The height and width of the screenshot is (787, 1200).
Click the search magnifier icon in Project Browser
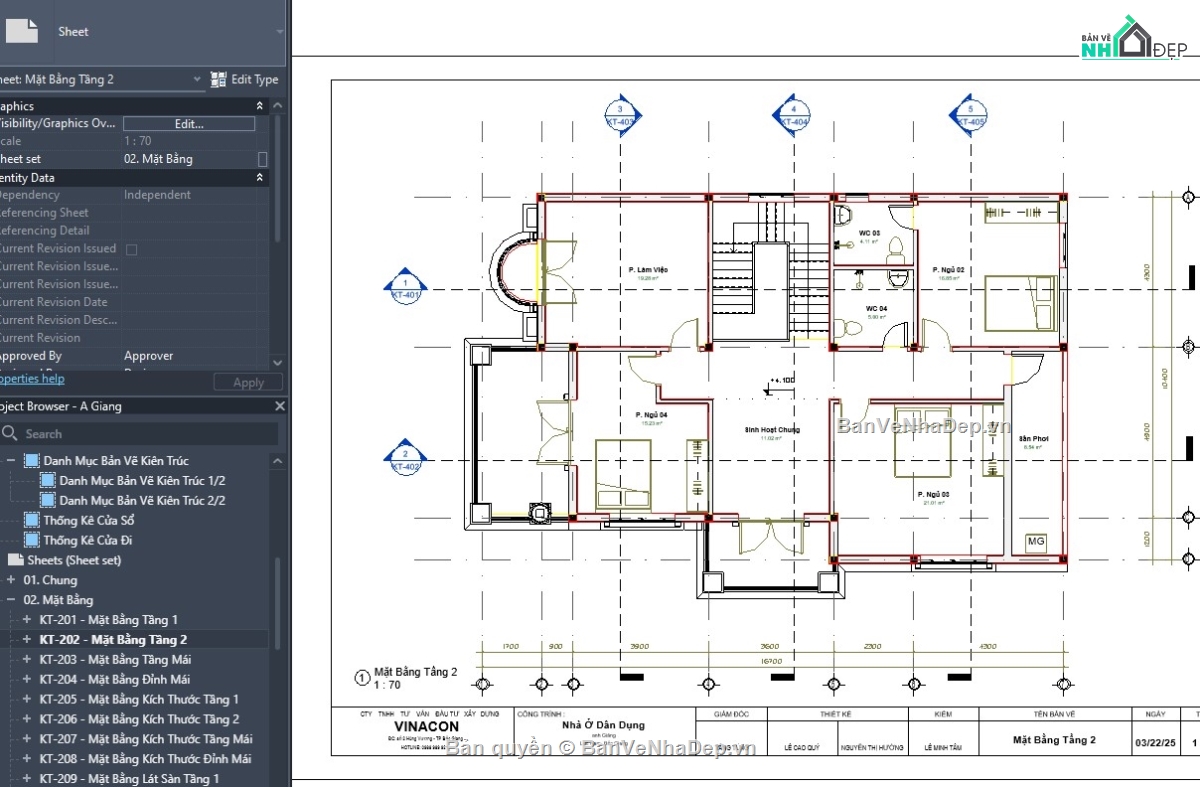coord(10,434)
